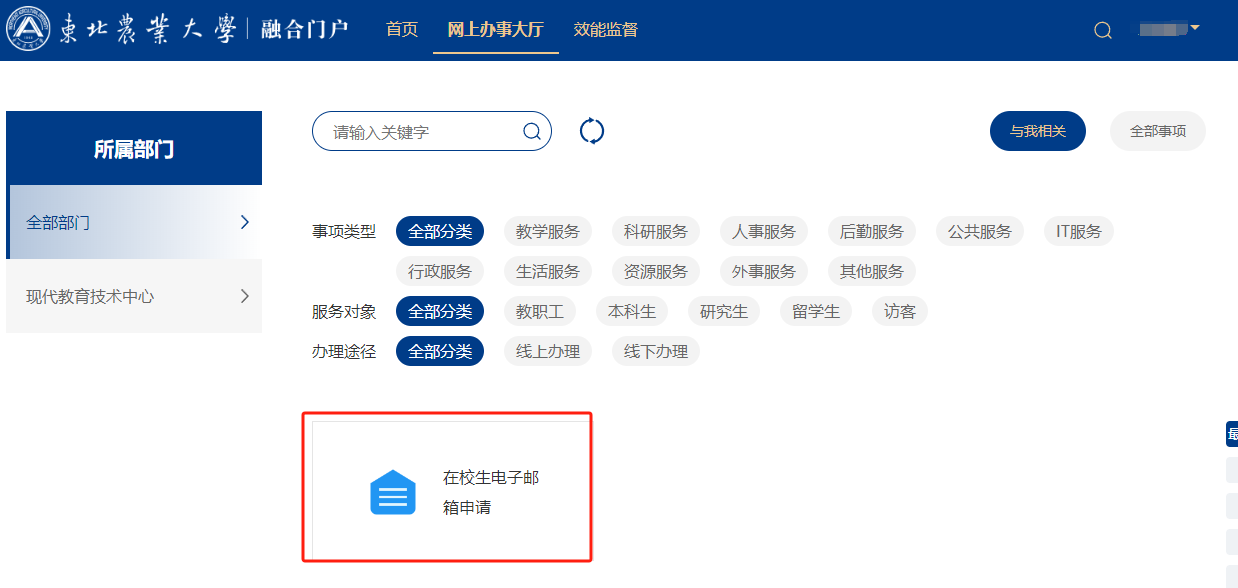Screen dimensions: 1238x588
Task: Click the magnifier inside keyword search box
Action: tap(532, 131)
